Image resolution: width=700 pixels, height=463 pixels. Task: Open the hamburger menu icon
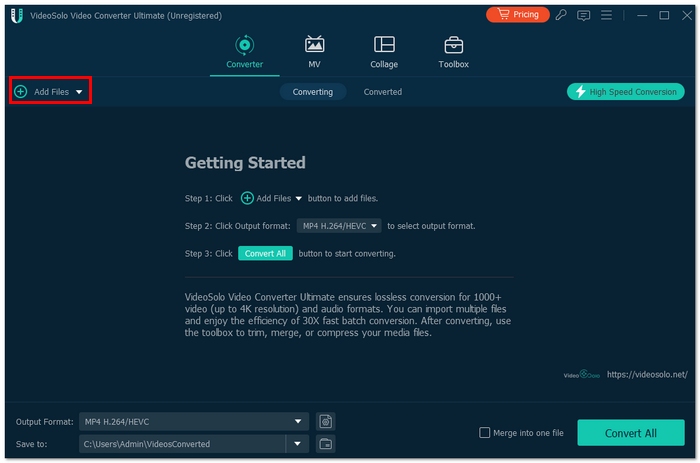click(606, 15)
